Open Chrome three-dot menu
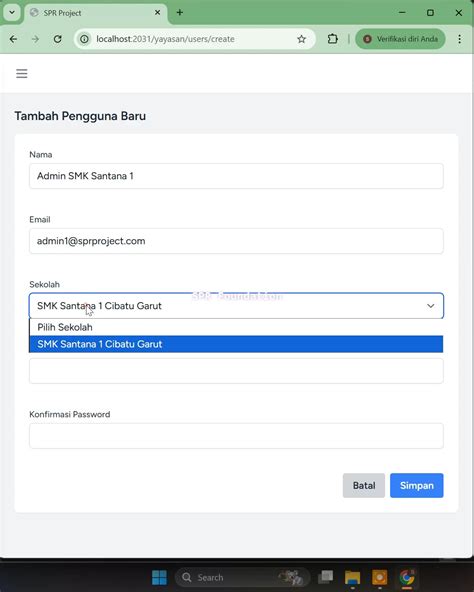Viewport: 474px width, 592px height. tap(459, 39)
